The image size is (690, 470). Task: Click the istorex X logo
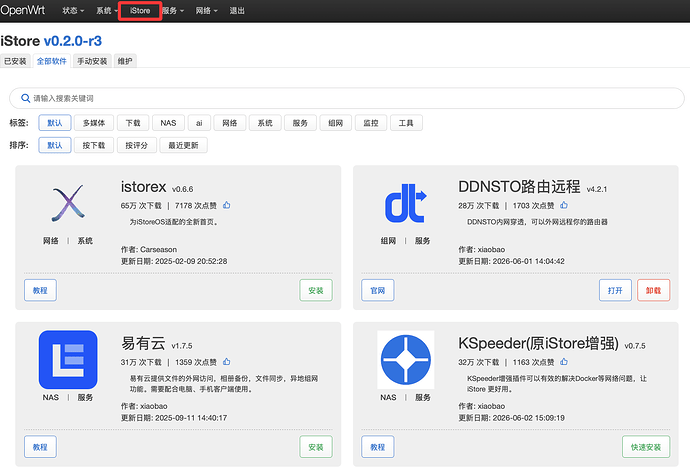pos(68,203)
